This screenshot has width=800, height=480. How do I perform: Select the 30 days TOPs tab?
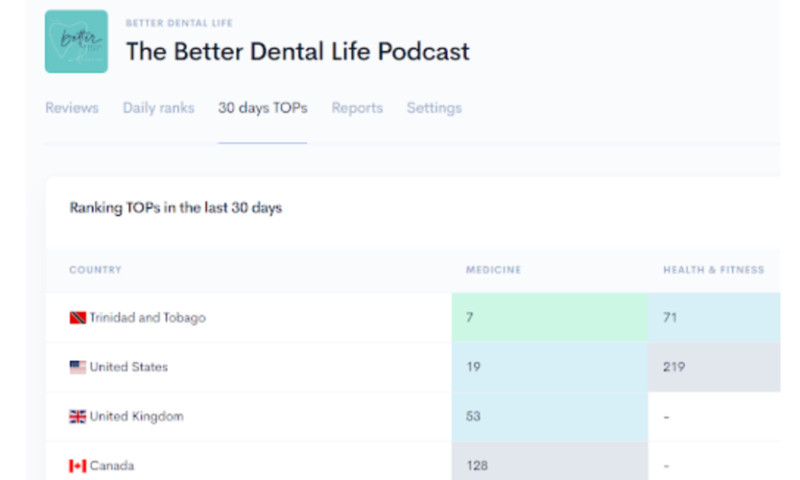[262, 108]
